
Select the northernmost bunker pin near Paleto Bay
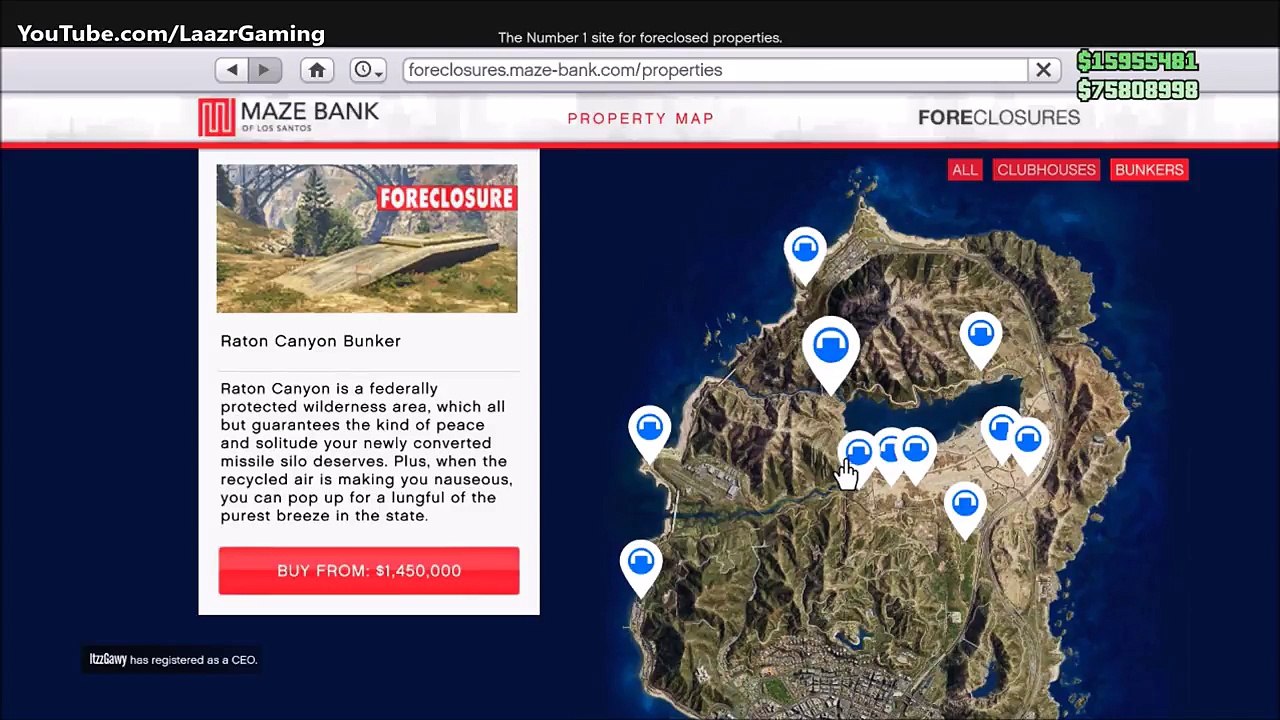[x=805, y=256]
